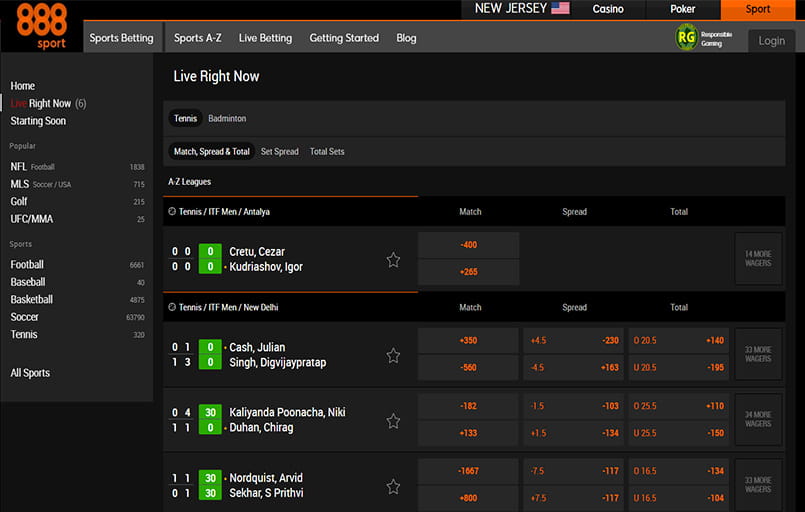
Task: Select the Sport tab at top
Action: coord(758,9)
